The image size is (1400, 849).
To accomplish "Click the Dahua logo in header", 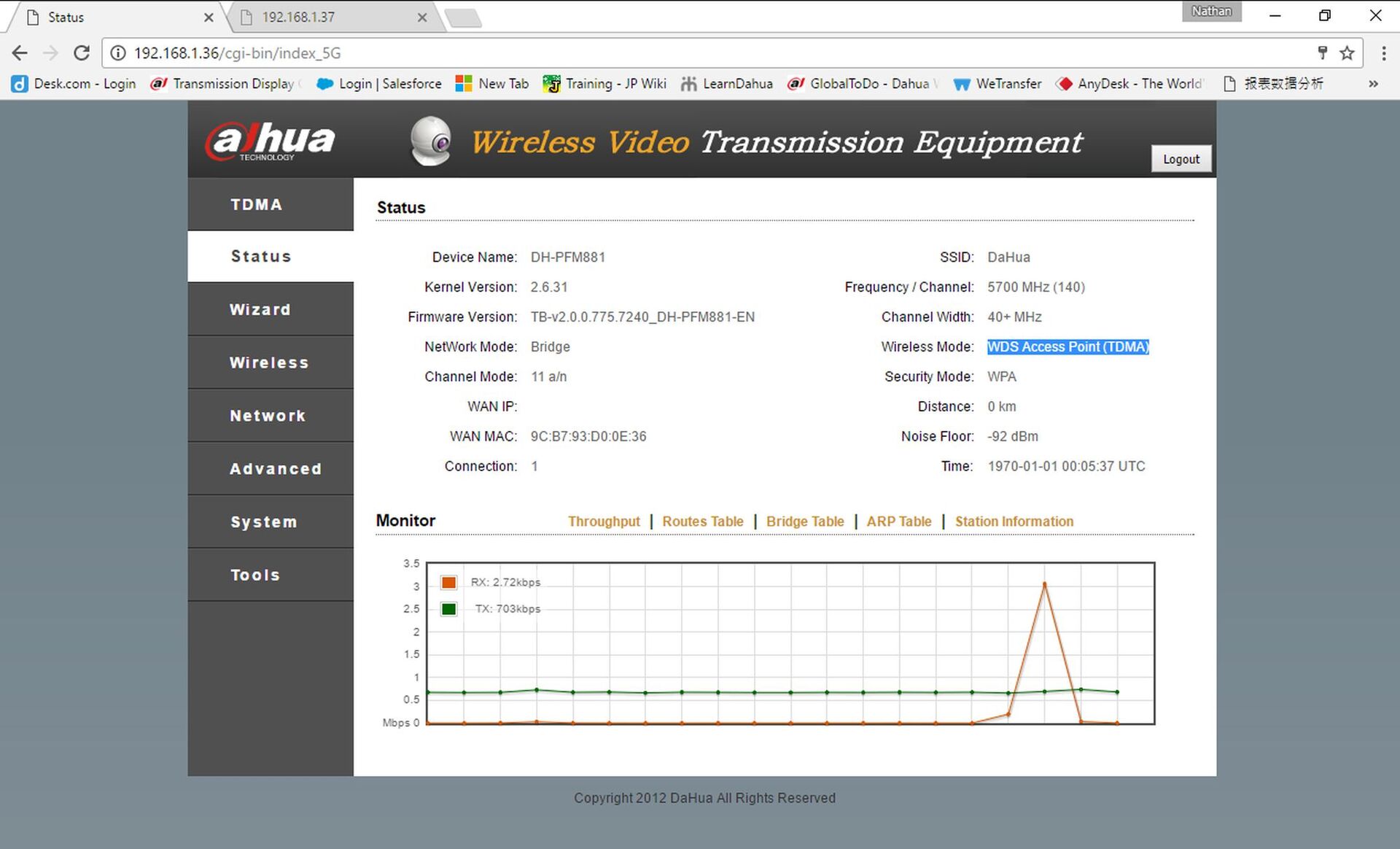I will pos(270,140).
